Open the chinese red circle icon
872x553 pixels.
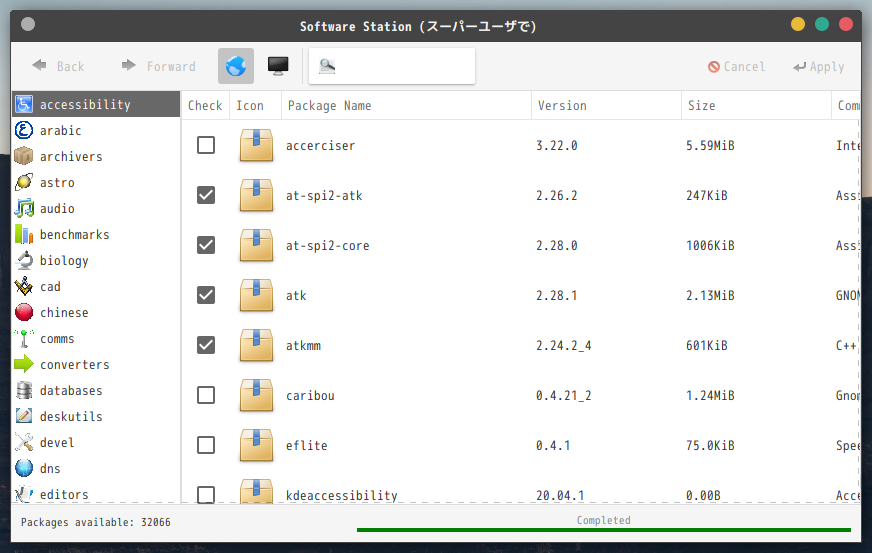(x=24, y=312)
